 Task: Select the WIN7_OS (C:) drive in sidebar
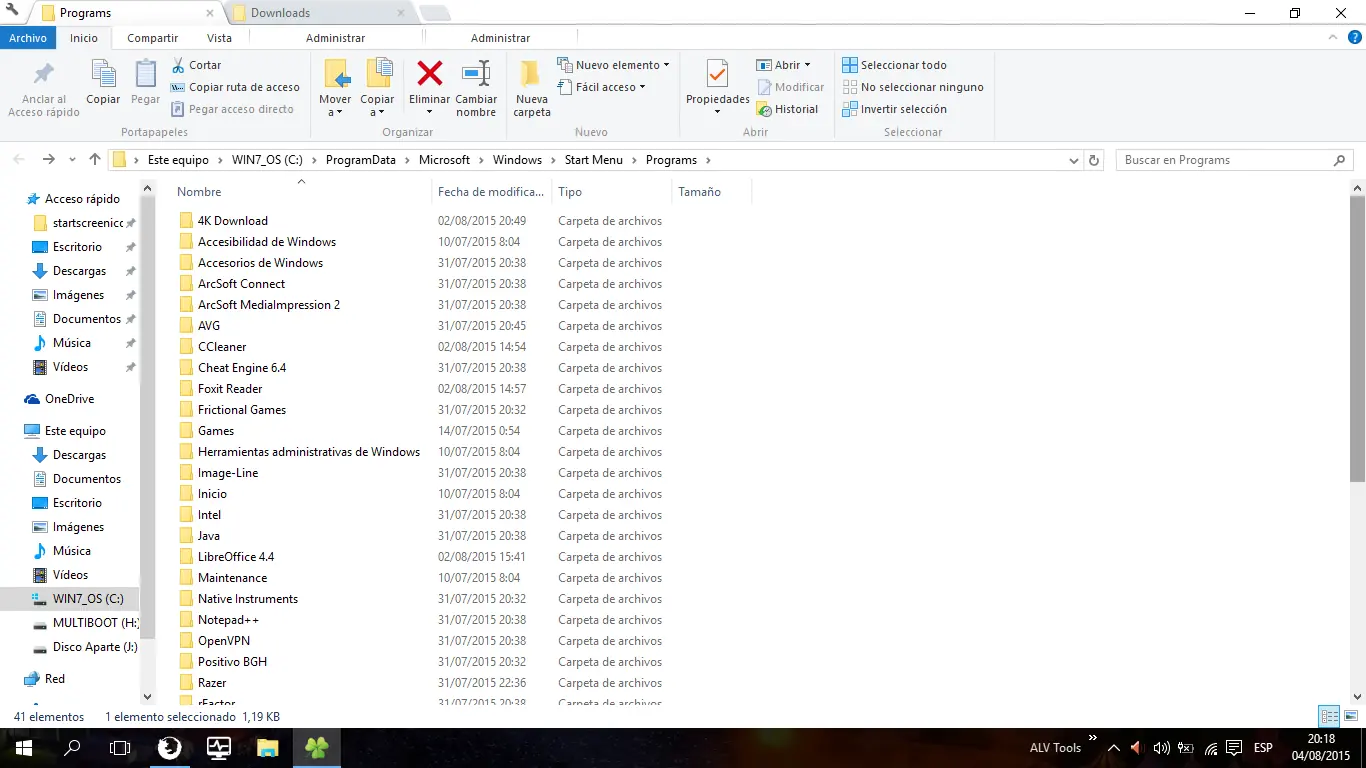78,599
